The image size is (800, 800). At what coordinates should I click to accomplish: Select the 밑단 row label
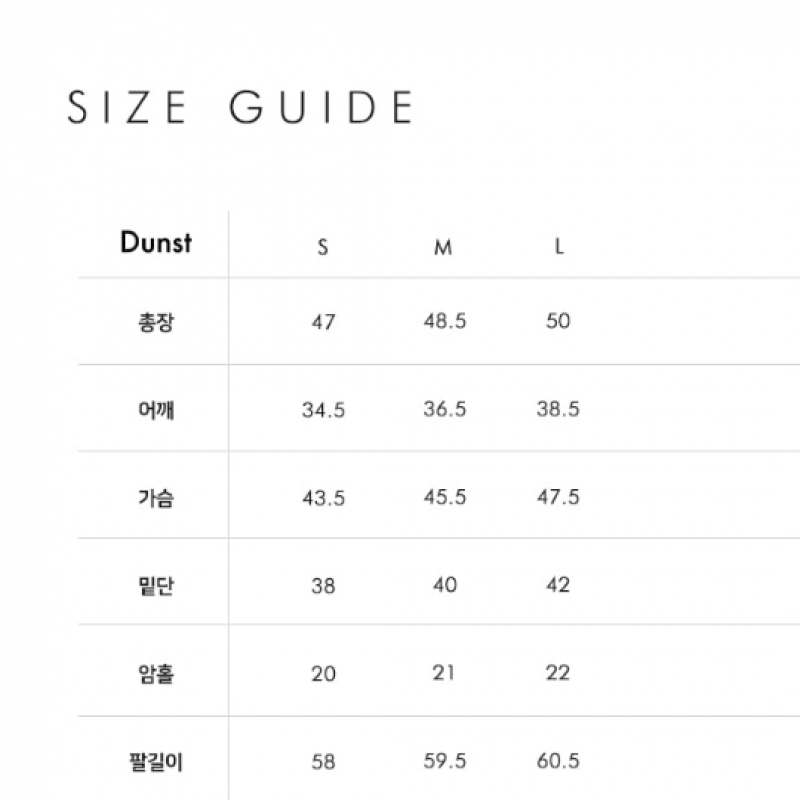[156, 585]
